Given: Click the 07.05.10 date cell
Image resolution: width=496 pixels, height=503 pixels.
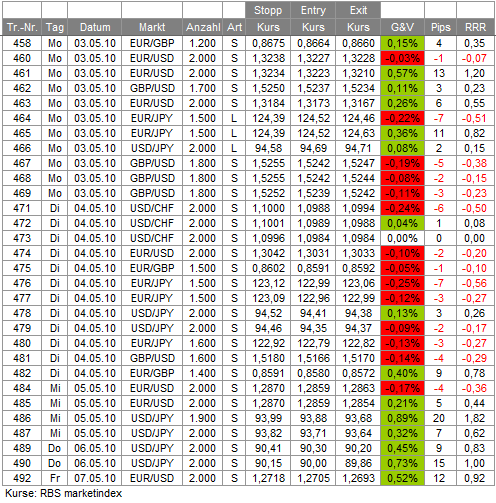Looking at the screenshot, I should [95, 478].
